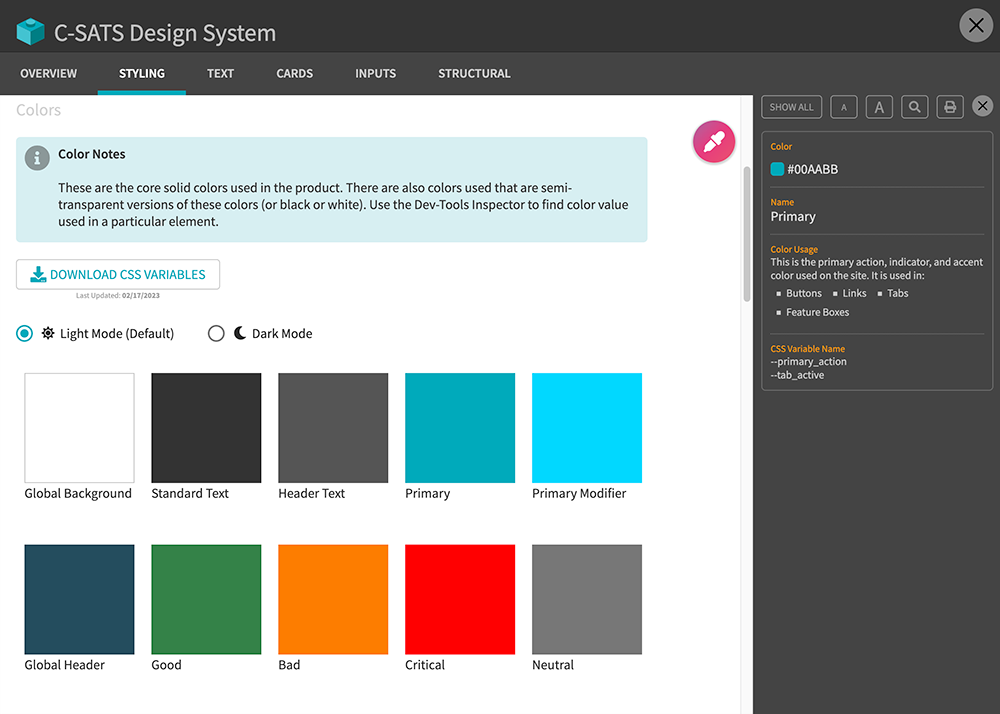Print using the printer icon
The height and width of the screenshot is (714, 1000).
coord(949,107)
